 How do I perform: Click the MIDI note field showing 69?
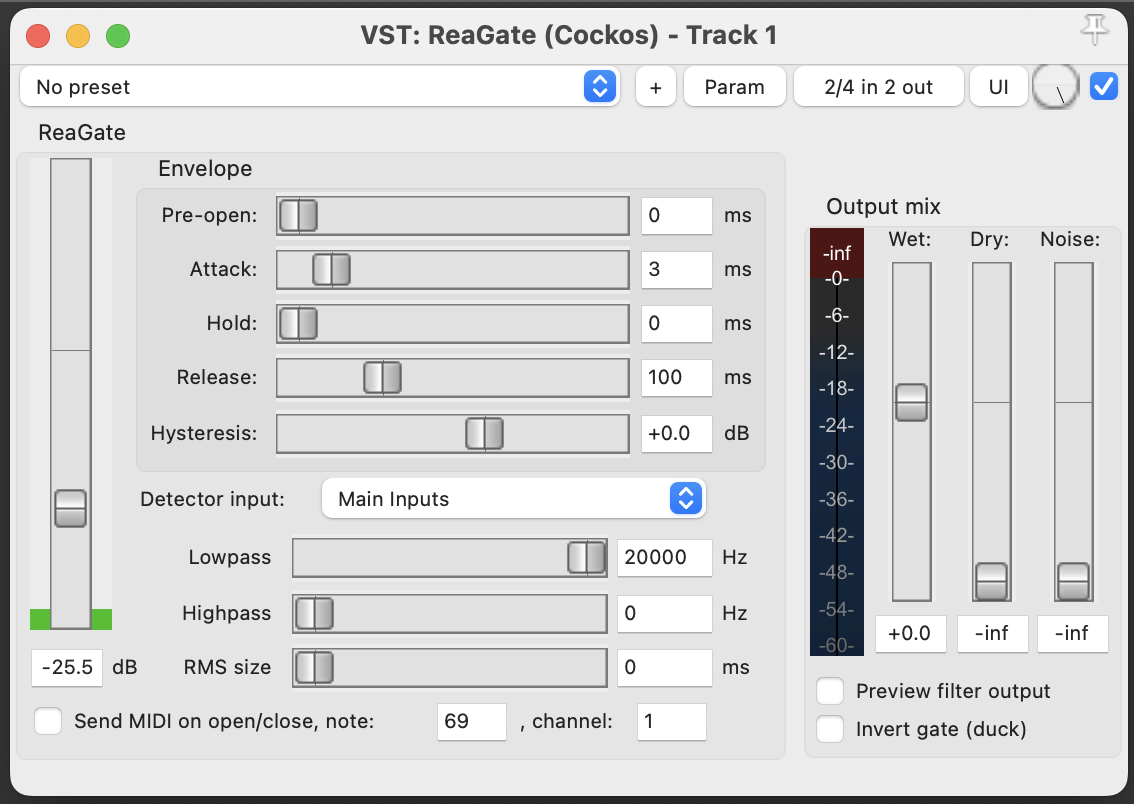tap(472, 722)
